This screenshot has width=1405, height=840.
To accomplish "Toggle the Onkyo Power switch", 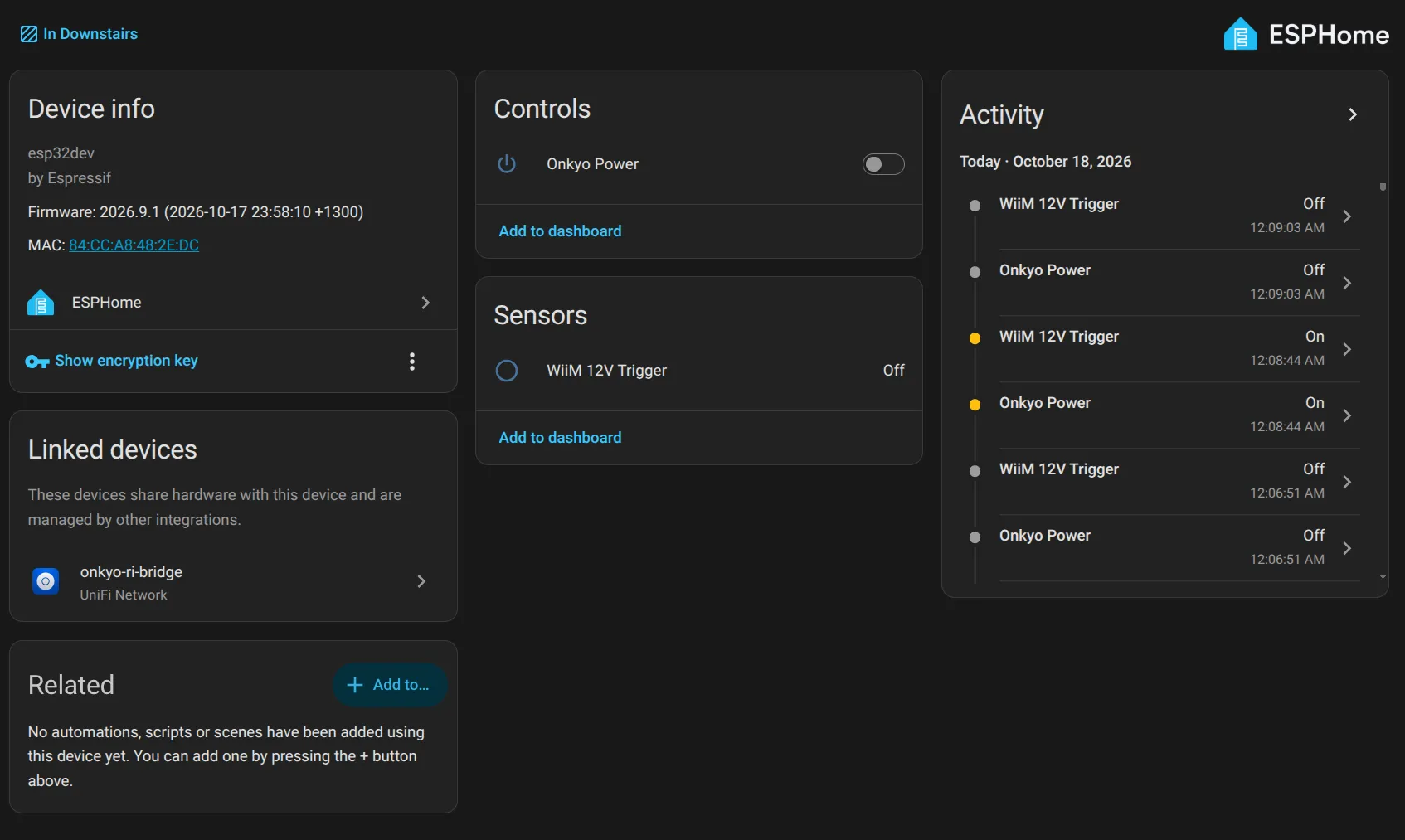I will (x=883, y=164).
